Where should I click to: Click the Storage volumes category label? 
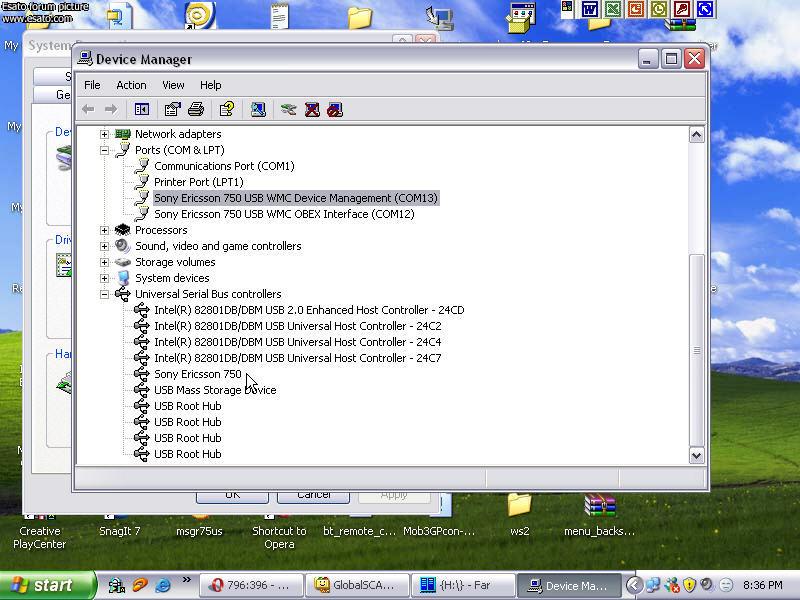[x=175, y=262]
